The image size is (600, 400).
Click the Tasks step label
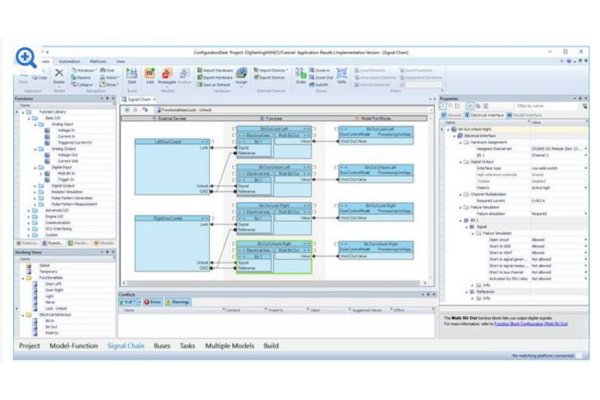[x=188, y=346]
